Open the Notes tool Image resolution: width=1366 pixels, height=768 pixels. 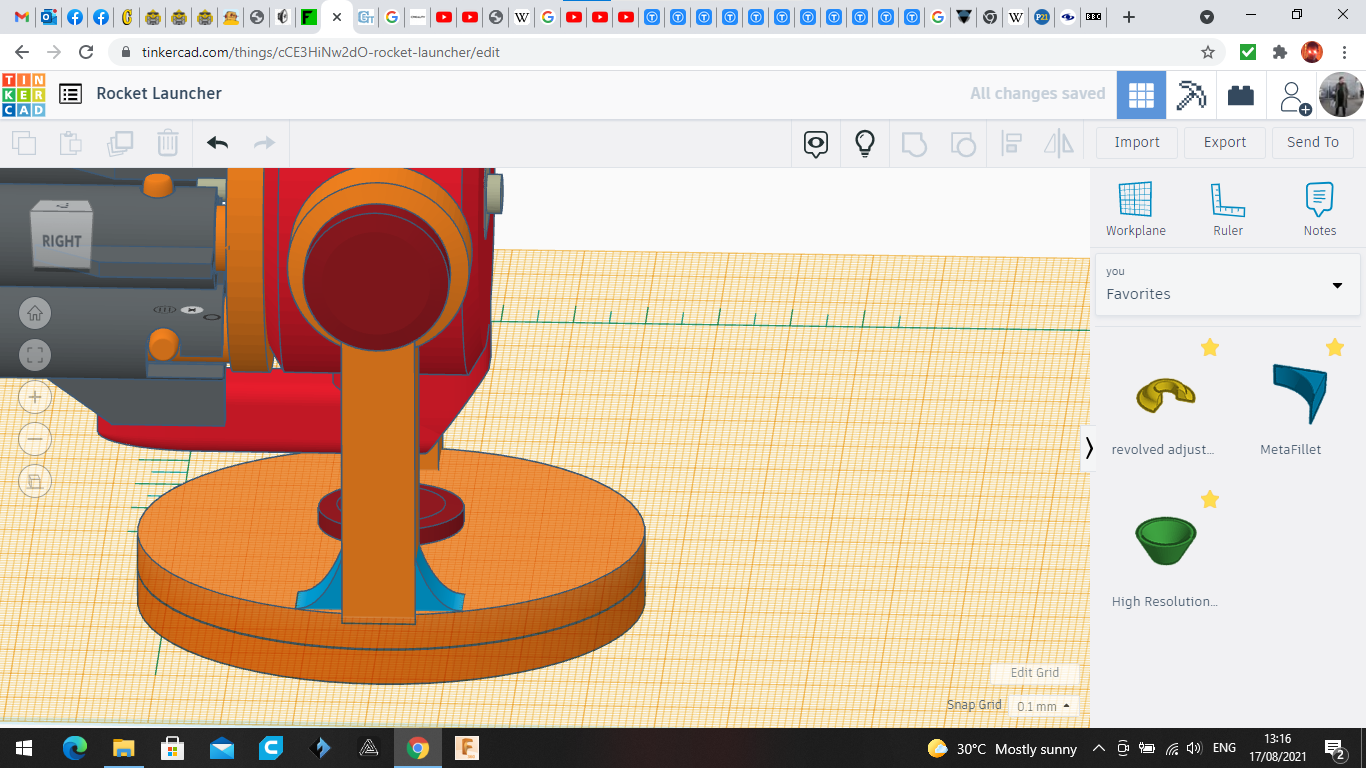[1319, 208]
